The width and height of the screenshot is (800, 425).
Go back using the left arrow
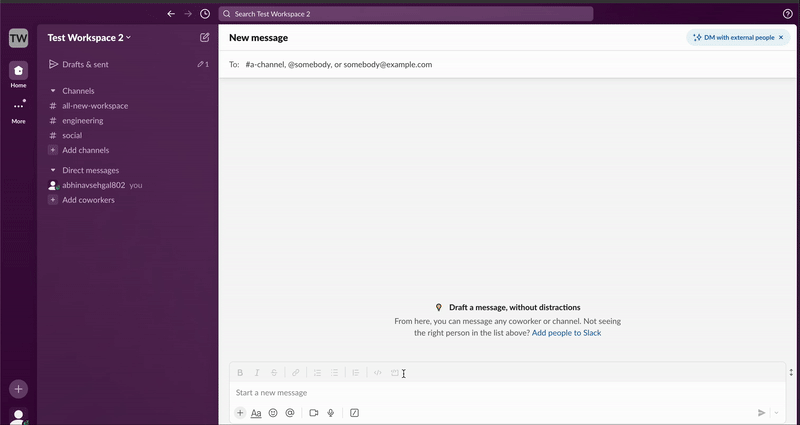tap(171, 14)
